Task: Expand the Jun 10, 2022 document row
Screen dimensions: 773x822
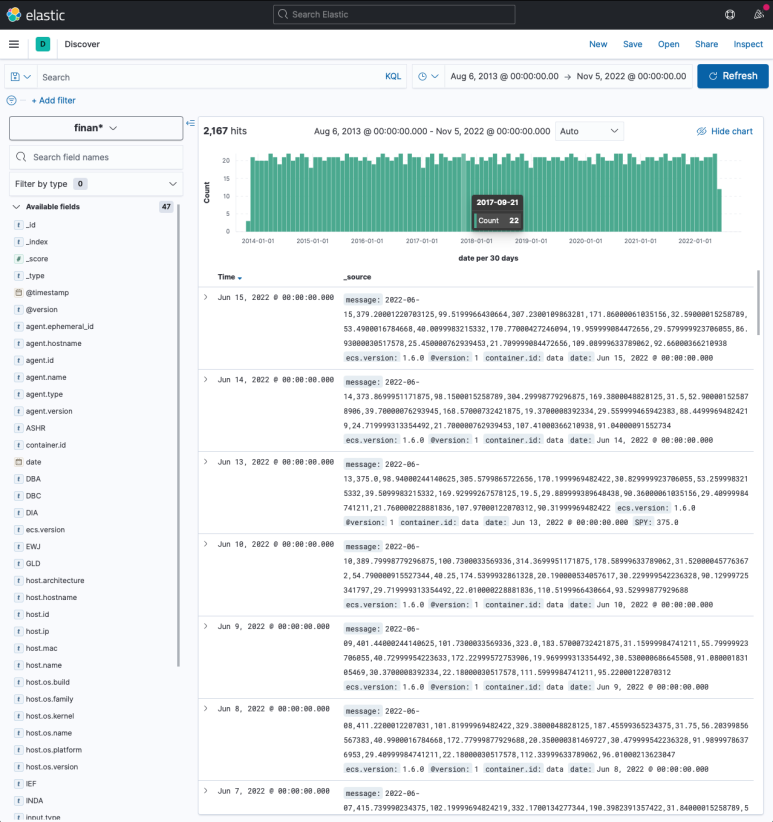Action: pos(206,544)
